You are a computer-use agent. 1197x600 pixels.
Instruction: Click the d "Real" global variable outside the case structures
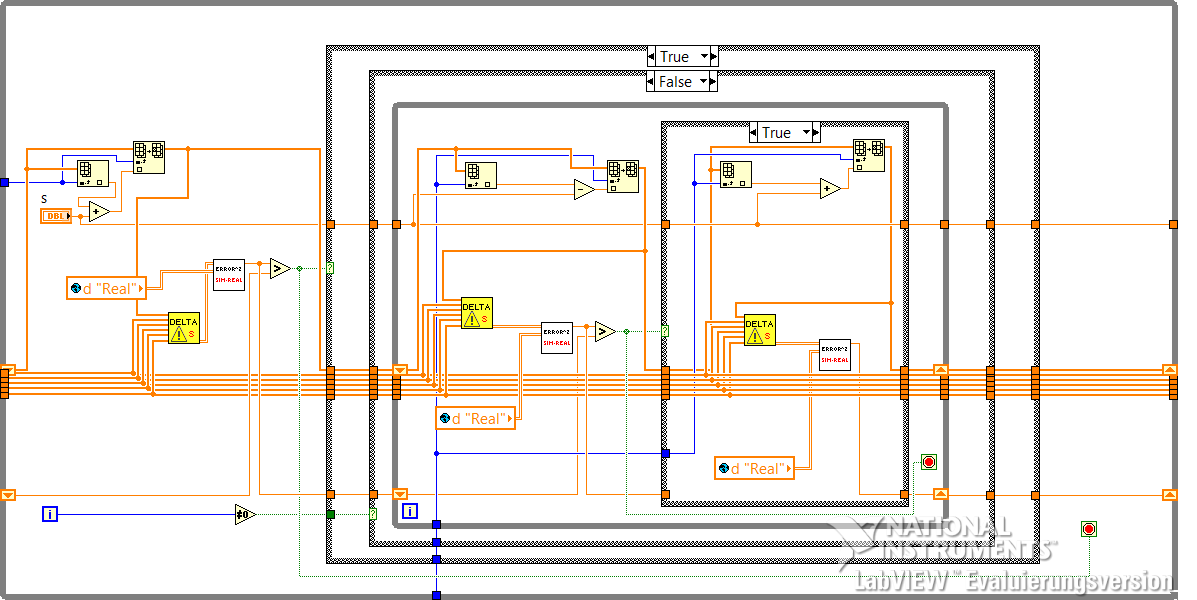[106, 289]
